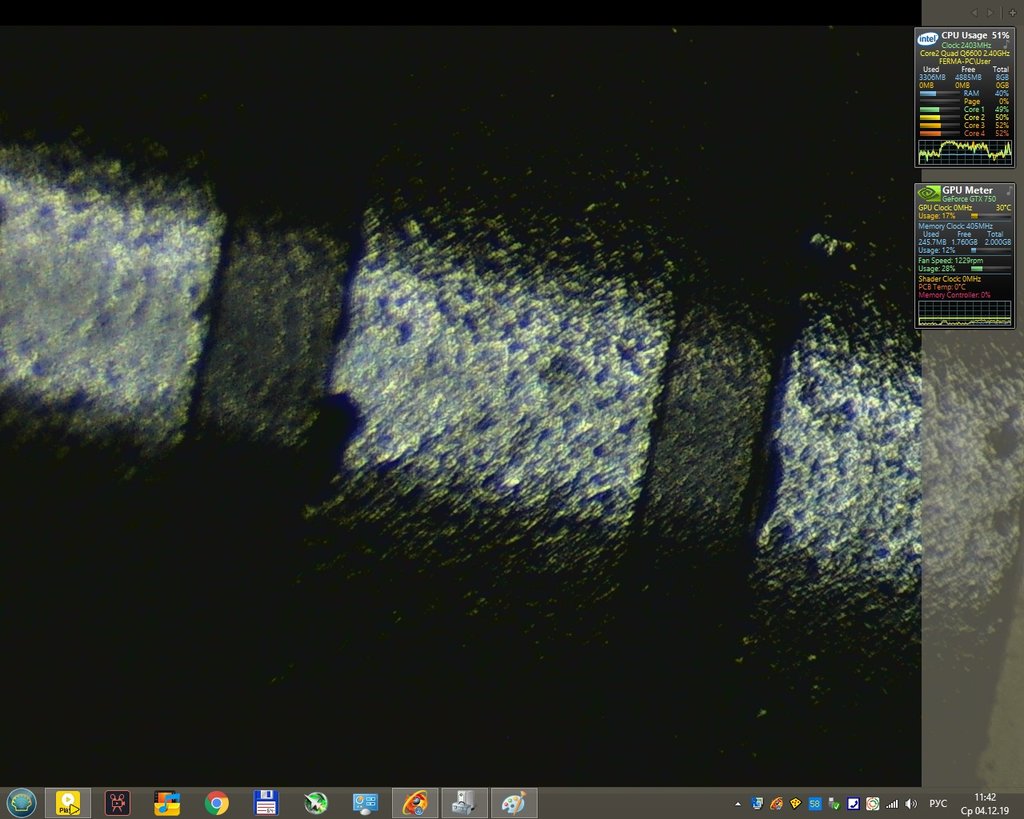Click the CPU usage history graph
This screenshot has height=819, width=1024.
click(x=965, y=151)
